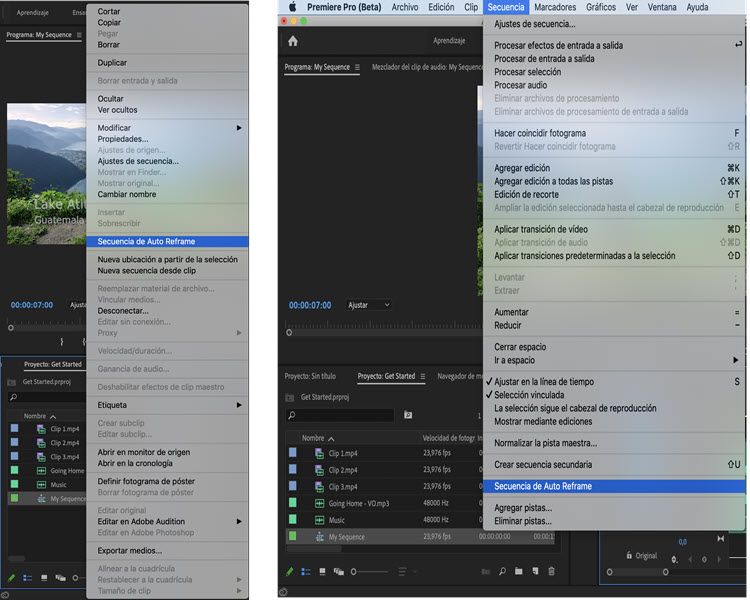Click the green label swatch for Music in right window
Image resolution: width=750 pixels, height=600 pixels.
[293, 520]
